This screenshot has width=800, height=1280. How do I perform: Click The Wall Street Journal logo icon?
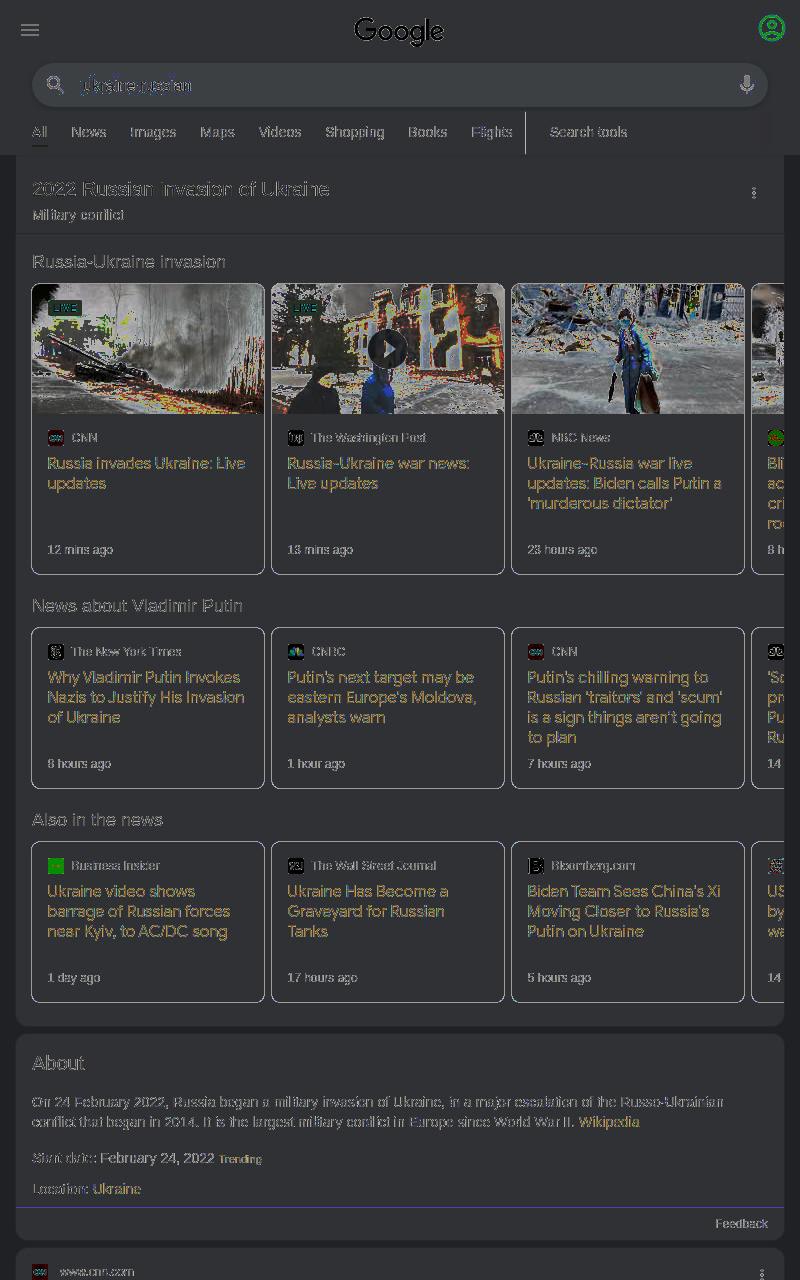coord(296,866)
